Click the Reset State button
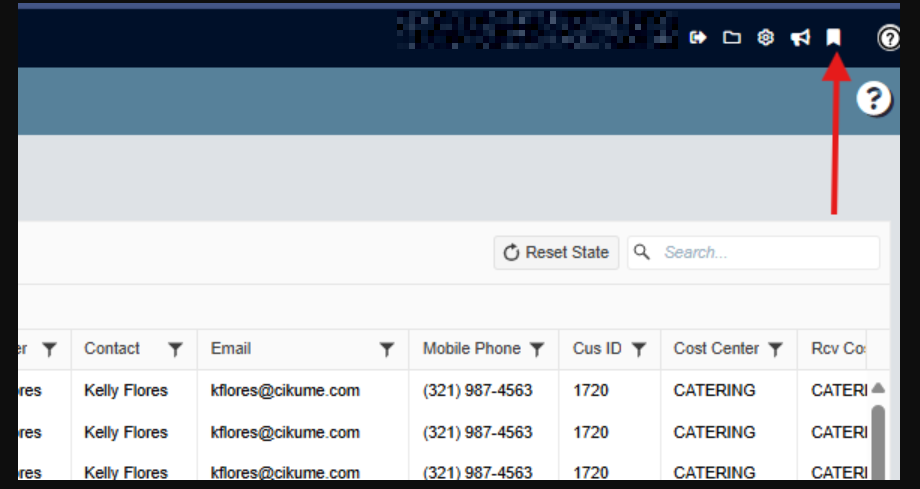The height and width of the screenshot is (489, 920). [x=557, y=252]
